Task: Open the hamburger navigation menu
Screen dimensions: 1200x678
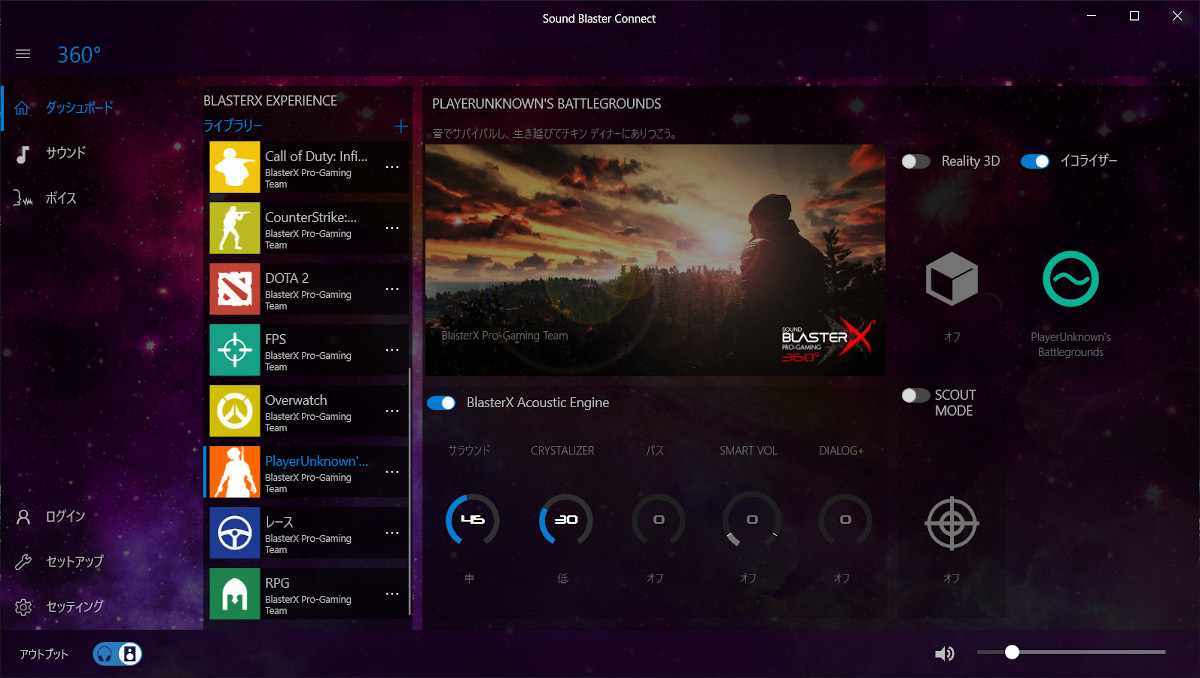Action: coord(23,54)
